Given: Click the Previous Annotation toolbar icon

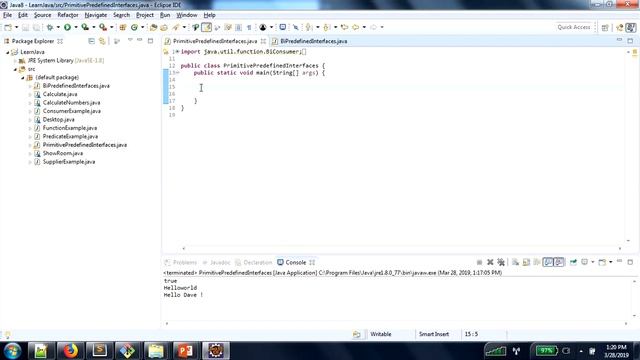Looking at the screenshot, I should 326,27.
